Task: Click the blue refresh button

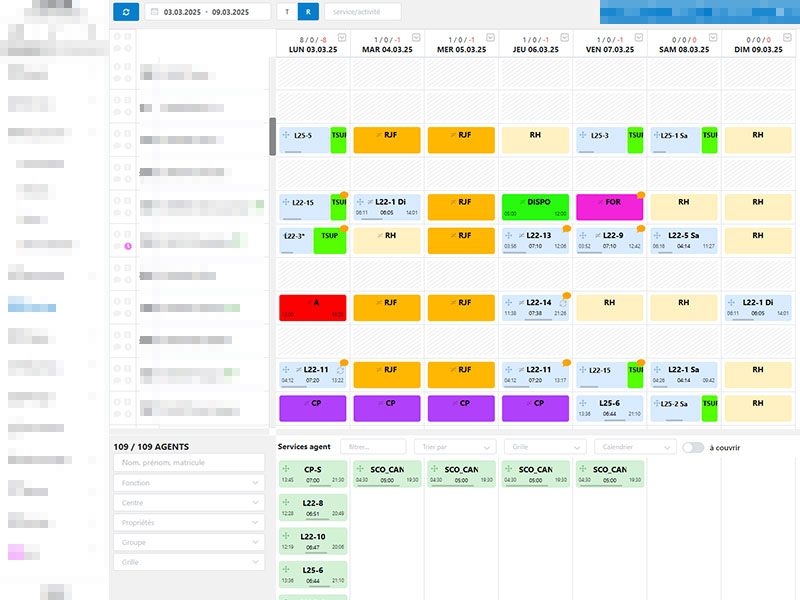Action: click(x=127, y=12)
